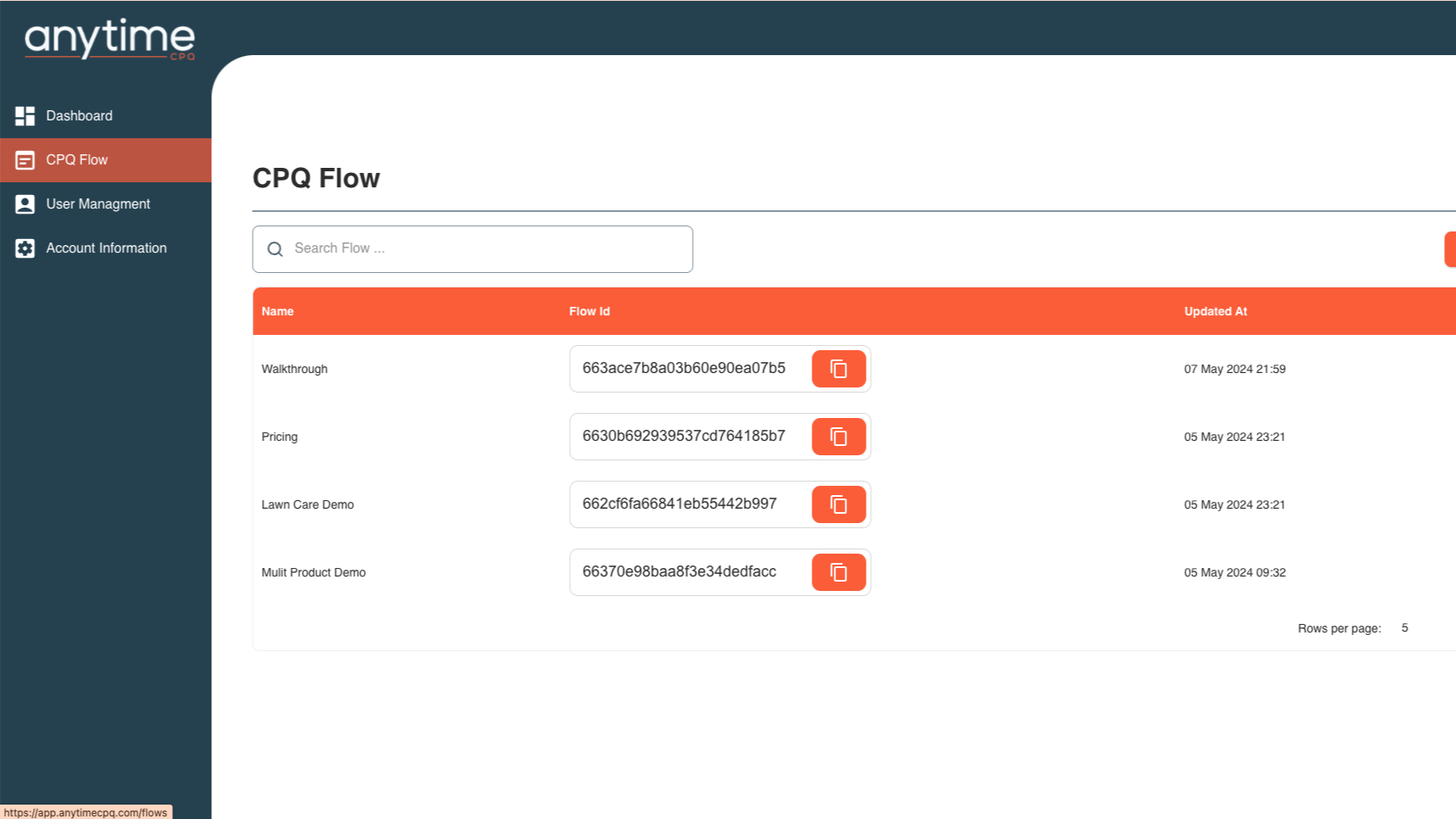Image resolution: width=1456 pixels, height=819 pixels.
Task: Select the Pricing flow name
Action: pos(279,437)
